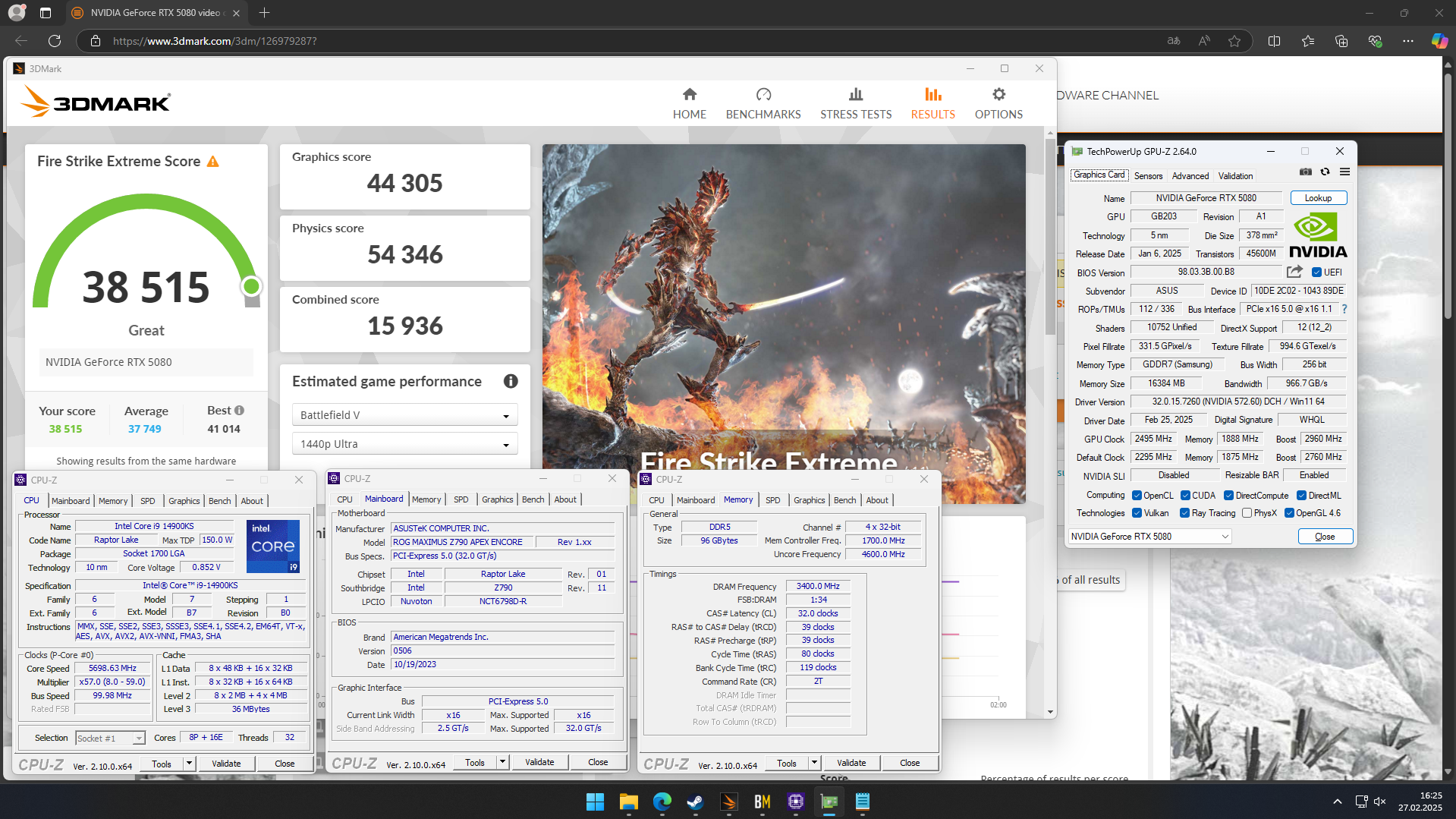Screen dimensions: 1456x819
Task: Open Windows Start menu
Action: 595,802
